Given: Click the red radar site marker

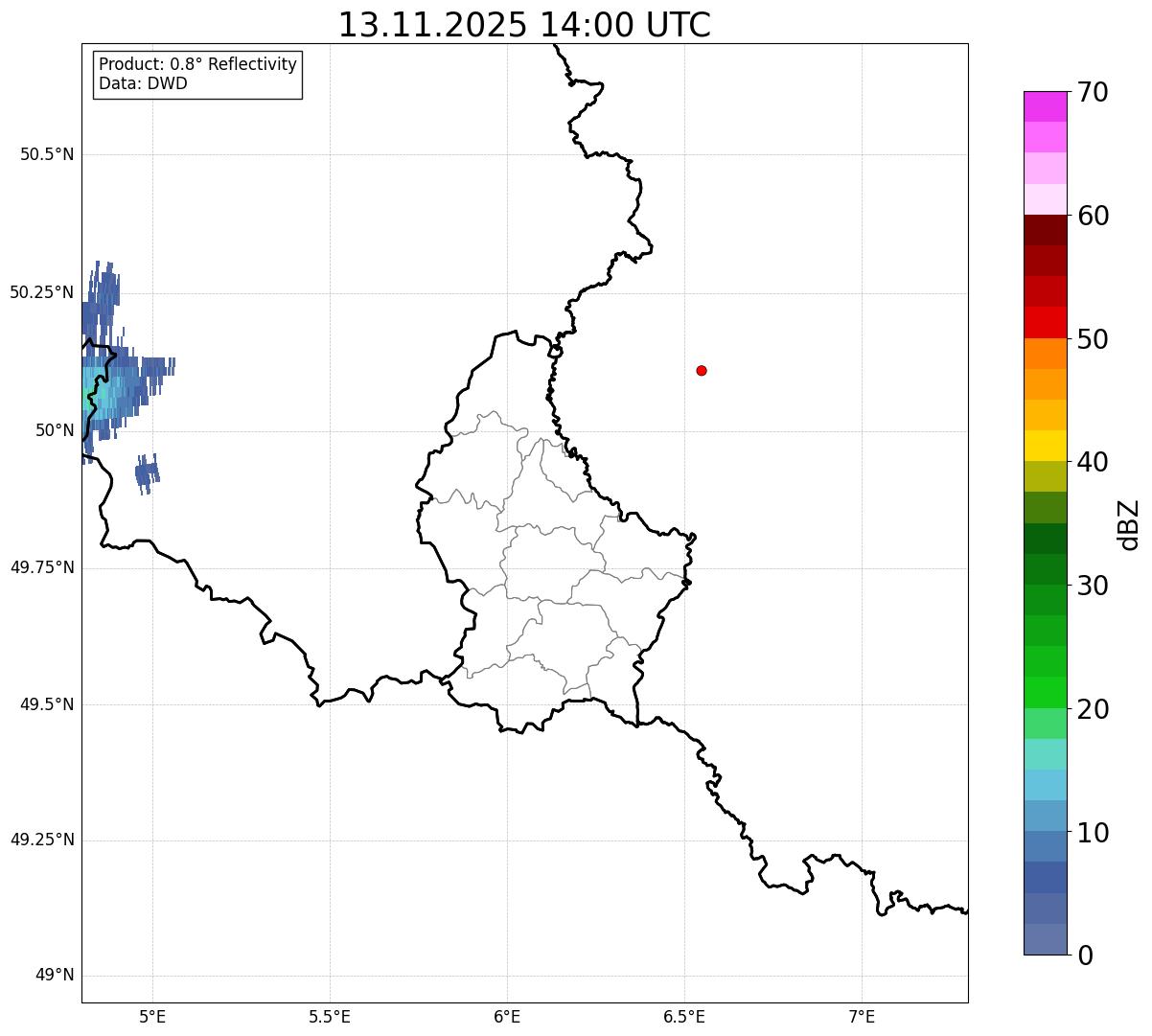Looking at the screenshot, I should click(702, 370).
